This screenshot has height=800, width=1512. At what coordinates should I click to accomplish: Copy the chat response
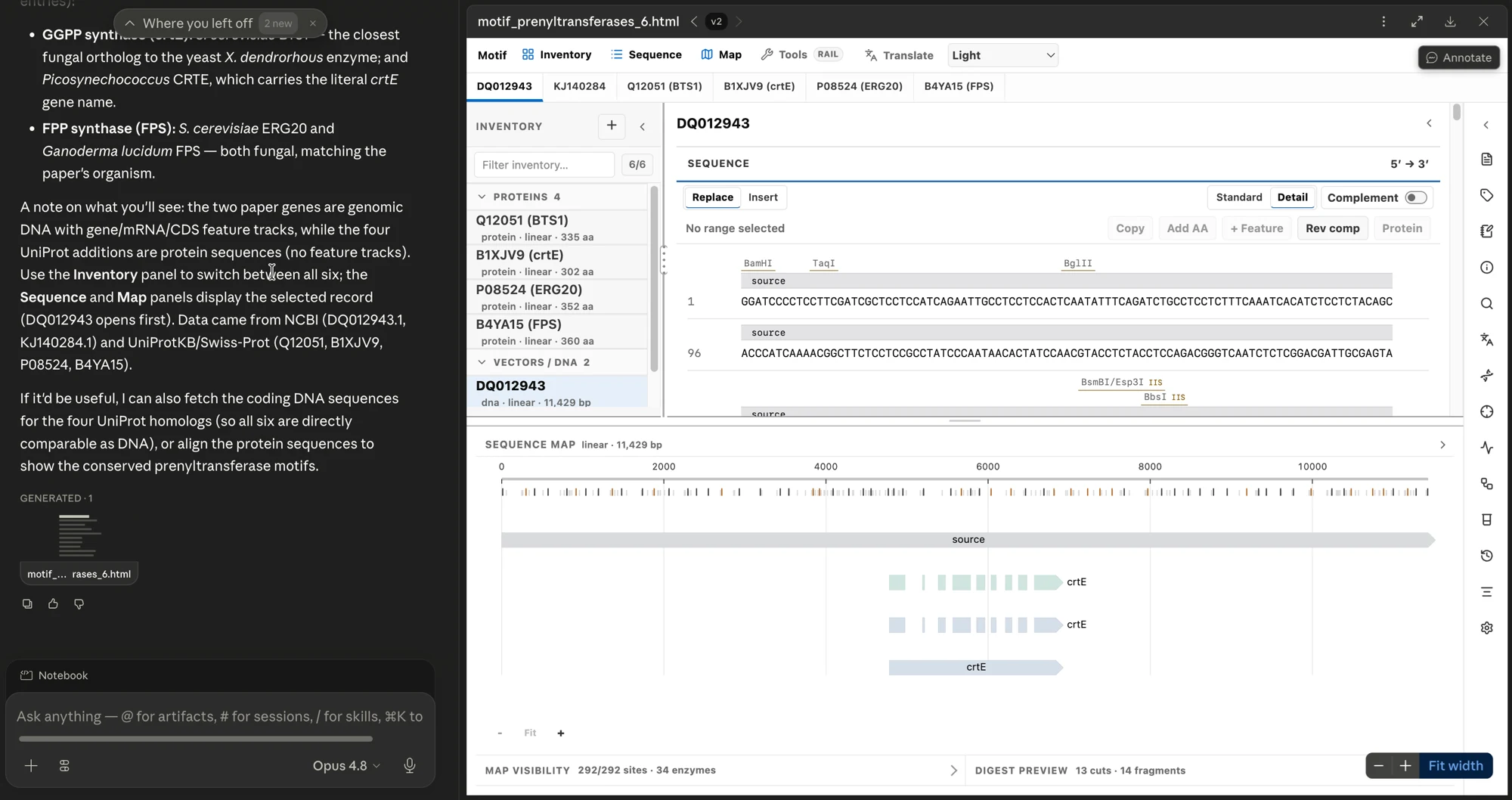(x=27, y=603)
